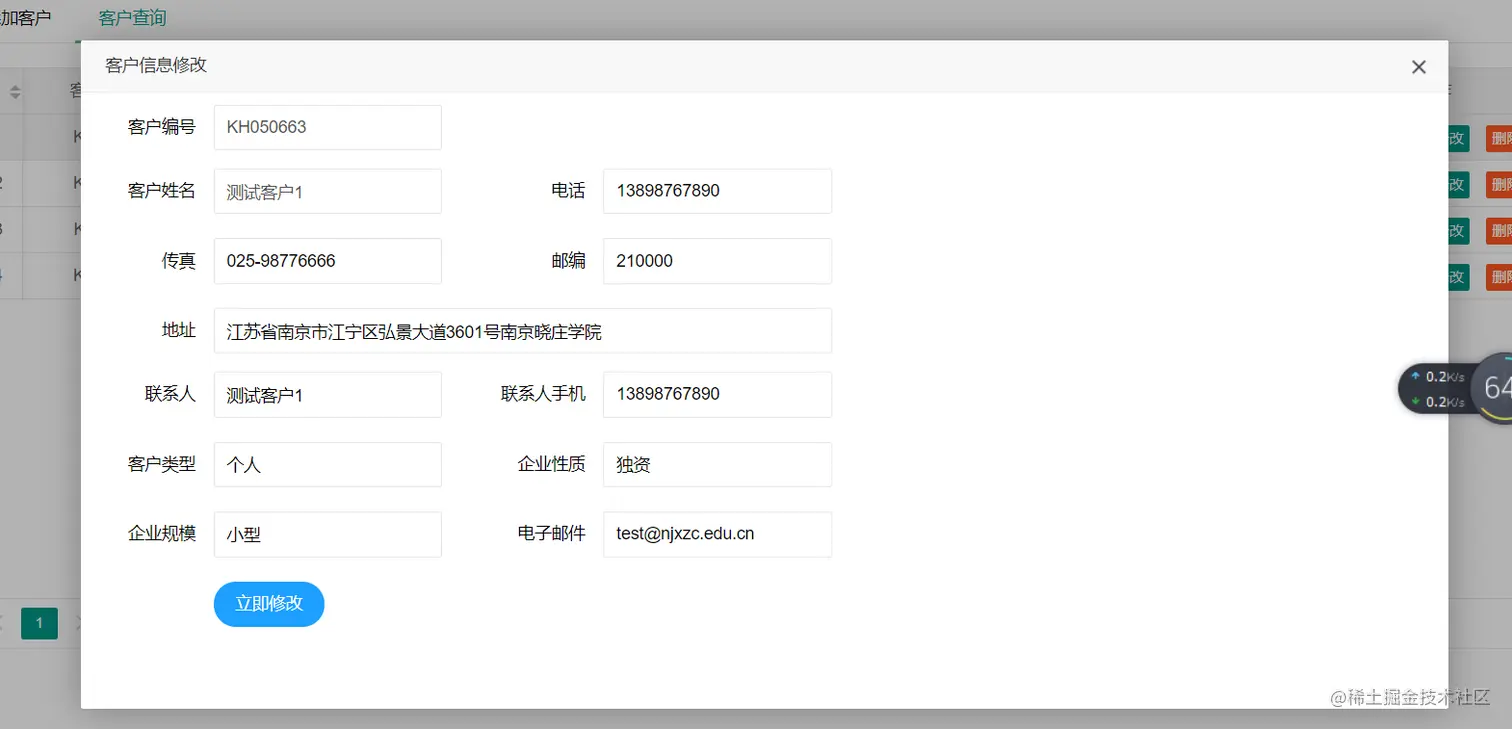Close the 客户信息修改 dialog with the X
The width and height of the screenshot is (1512, 729).
click(1418, 67)
